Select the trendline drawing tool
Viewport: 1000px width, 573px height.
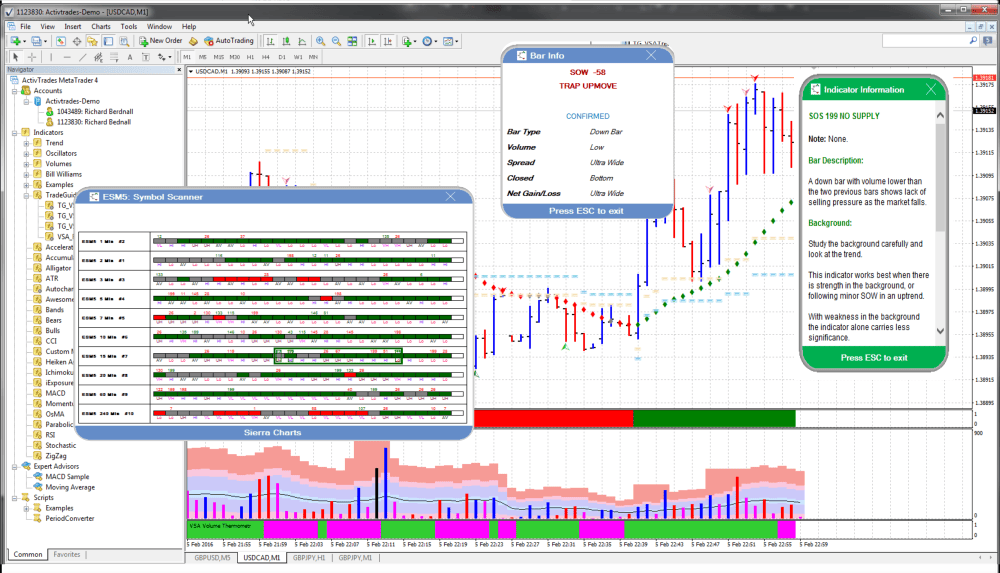point(82,57)
